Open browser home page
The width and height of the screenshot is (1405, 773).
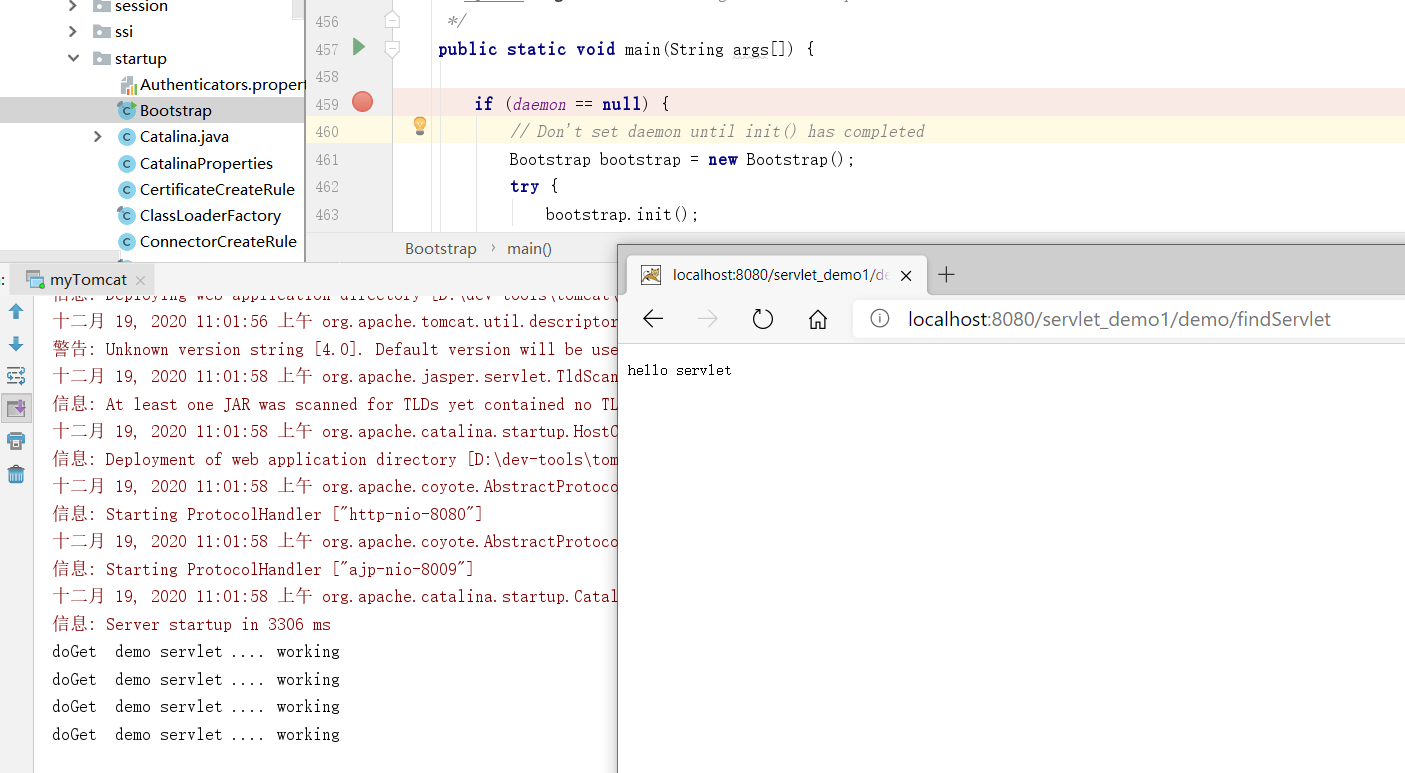tap(818, 319)
